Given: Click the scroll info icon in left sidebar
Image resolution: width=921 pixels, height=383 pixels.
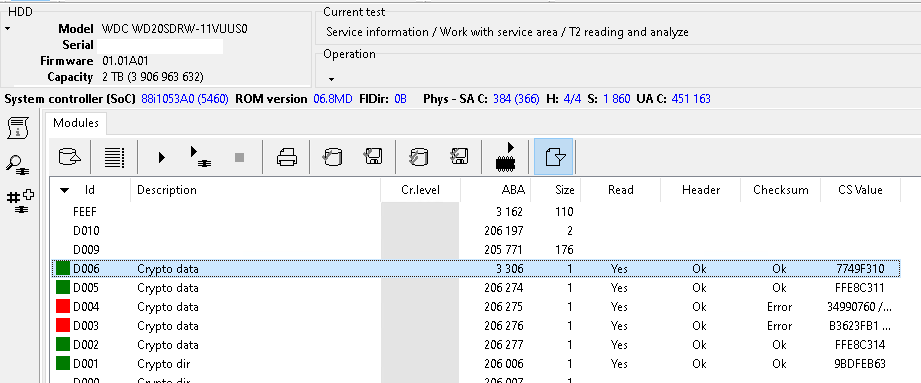Looking at the screenshot, I should 18,127.
